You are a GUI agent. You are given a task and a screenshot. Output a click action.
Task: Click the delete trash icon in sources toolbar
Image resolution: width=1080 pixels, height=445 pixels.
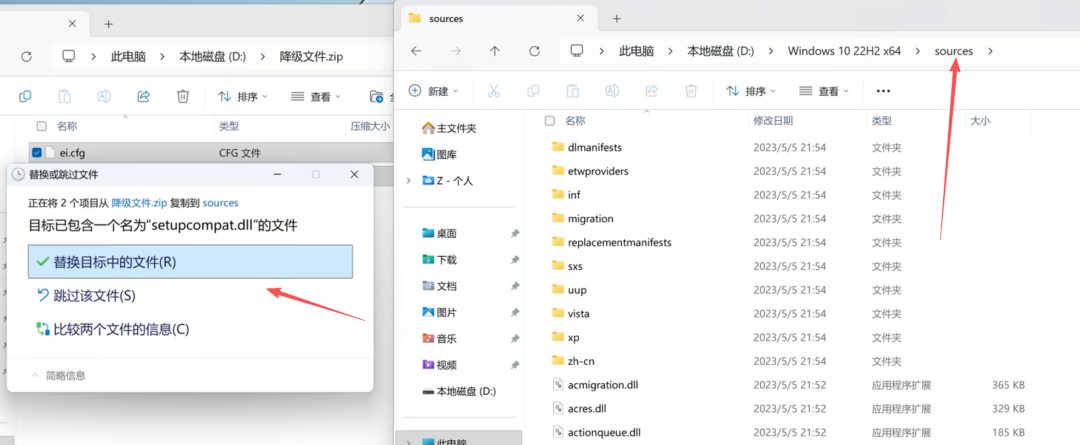point(690,91)
